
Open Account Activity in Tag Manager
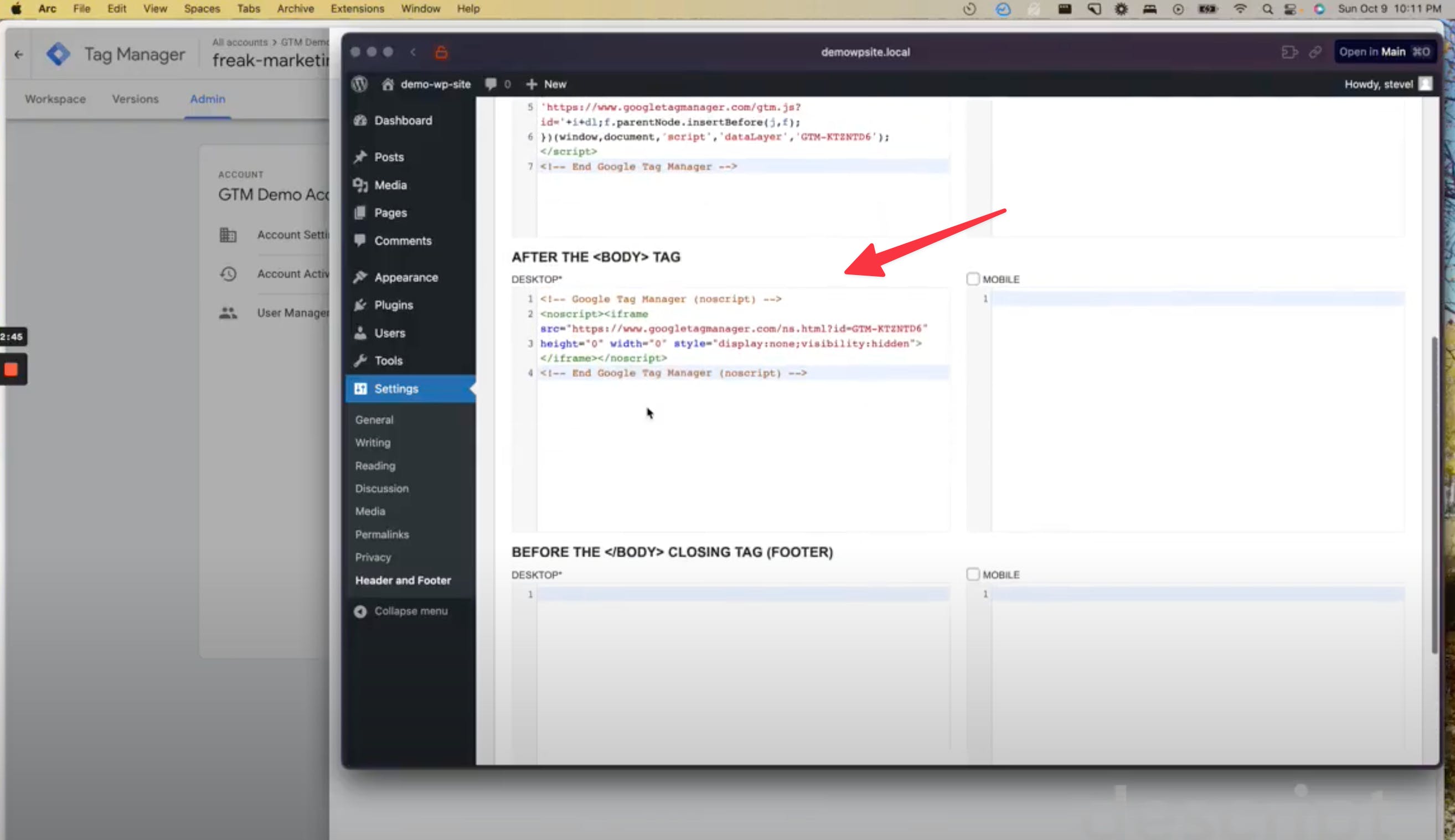click(275, 274)
